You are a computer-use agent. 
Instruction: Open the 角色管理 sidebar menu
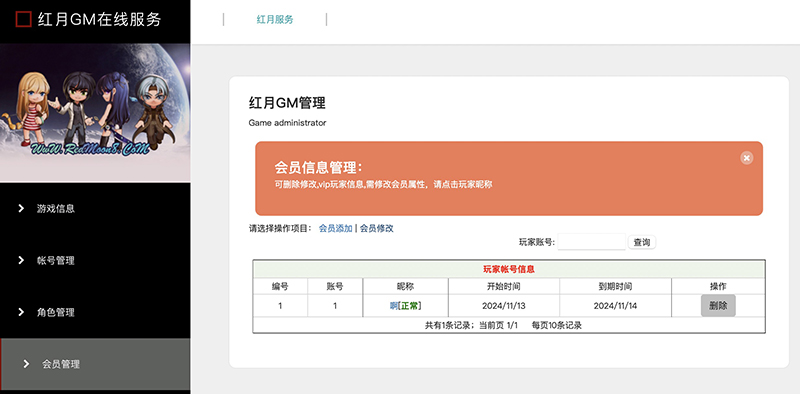click(x=95, y=312)
